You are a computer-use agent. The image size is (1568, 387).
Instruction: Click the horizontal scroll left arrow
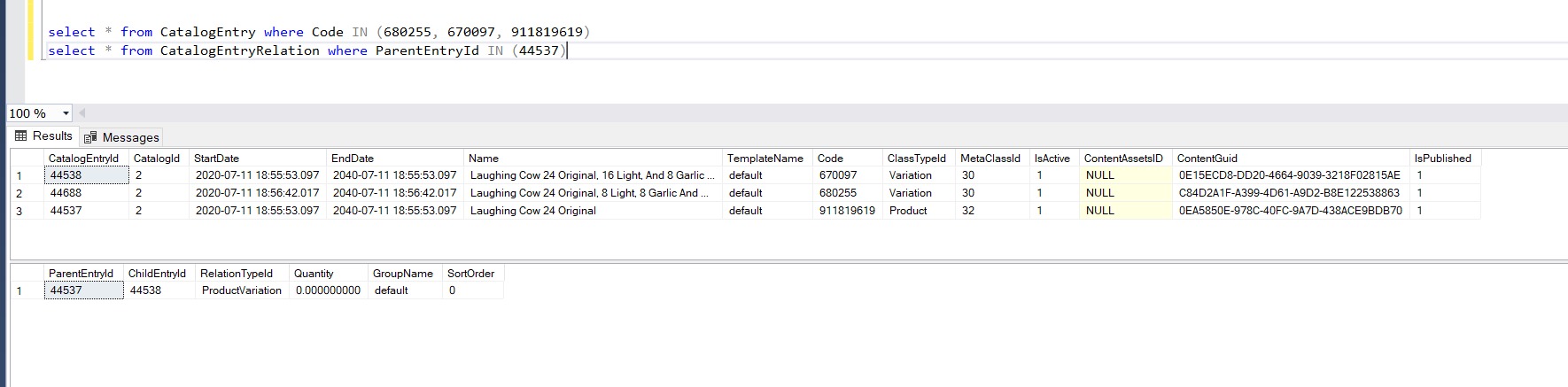click(x=82, y=113)
